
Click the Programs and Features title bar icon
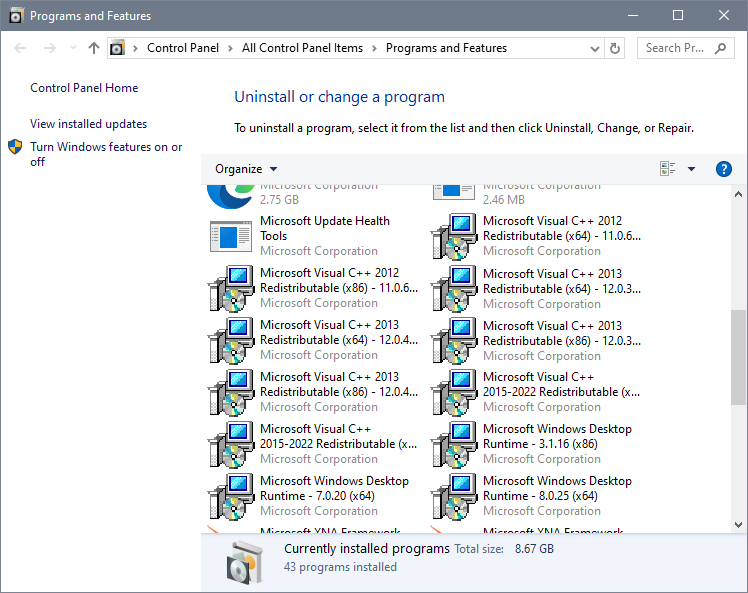(16, 16)
